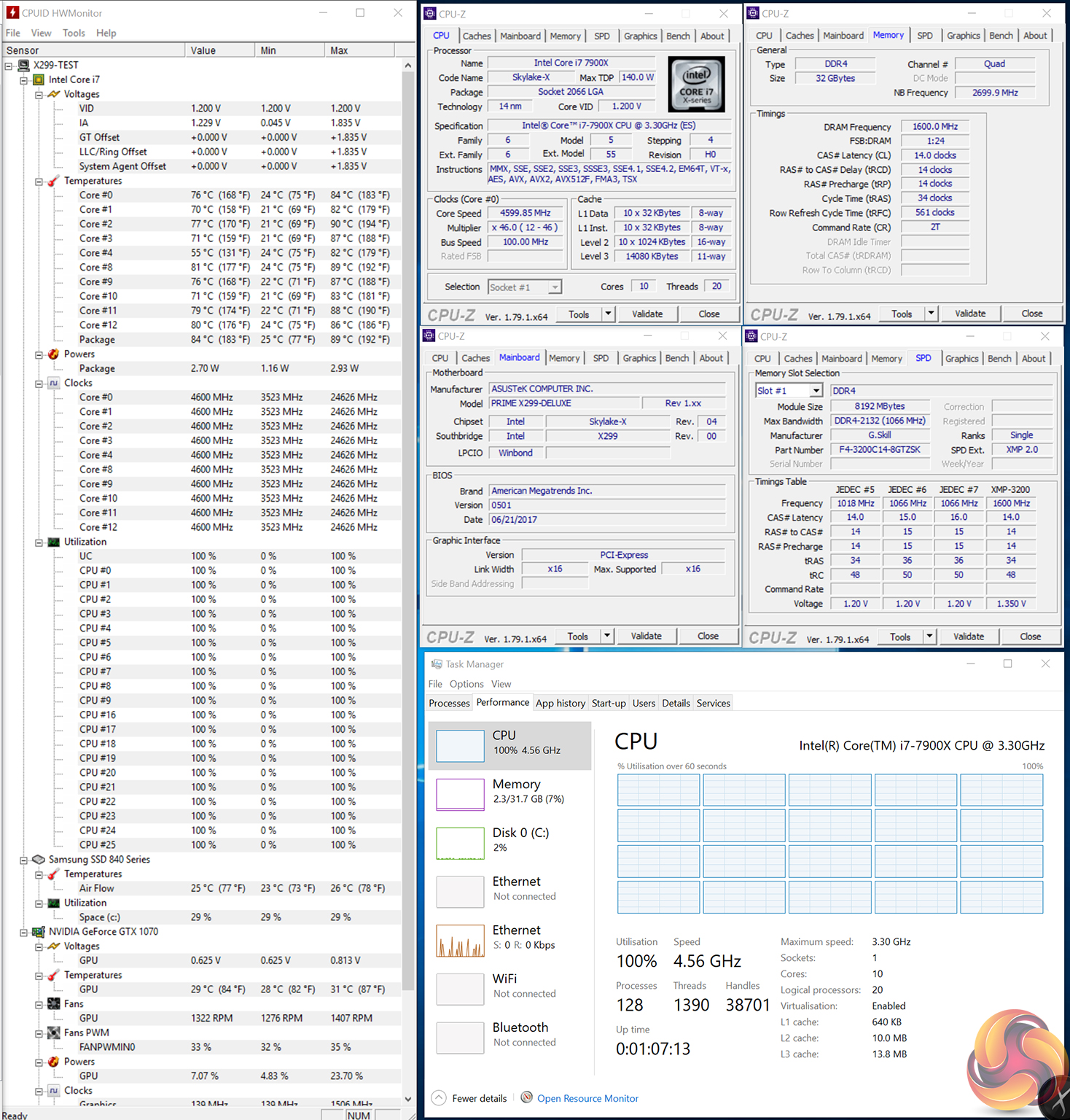Viewport: 1070px width, 1120px height.
Task: Click the Intel Core i7 X-series logo
Action: click(696, 84)
